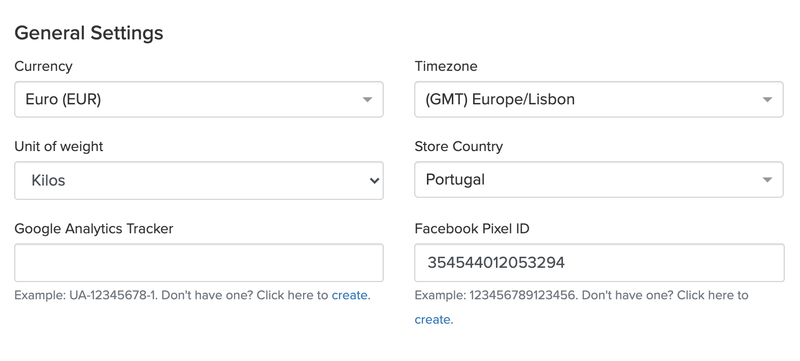Click the General Settings heading
The height and width of the screenshot is (361, 800).
pyautogui.click(x=89, y=33)
